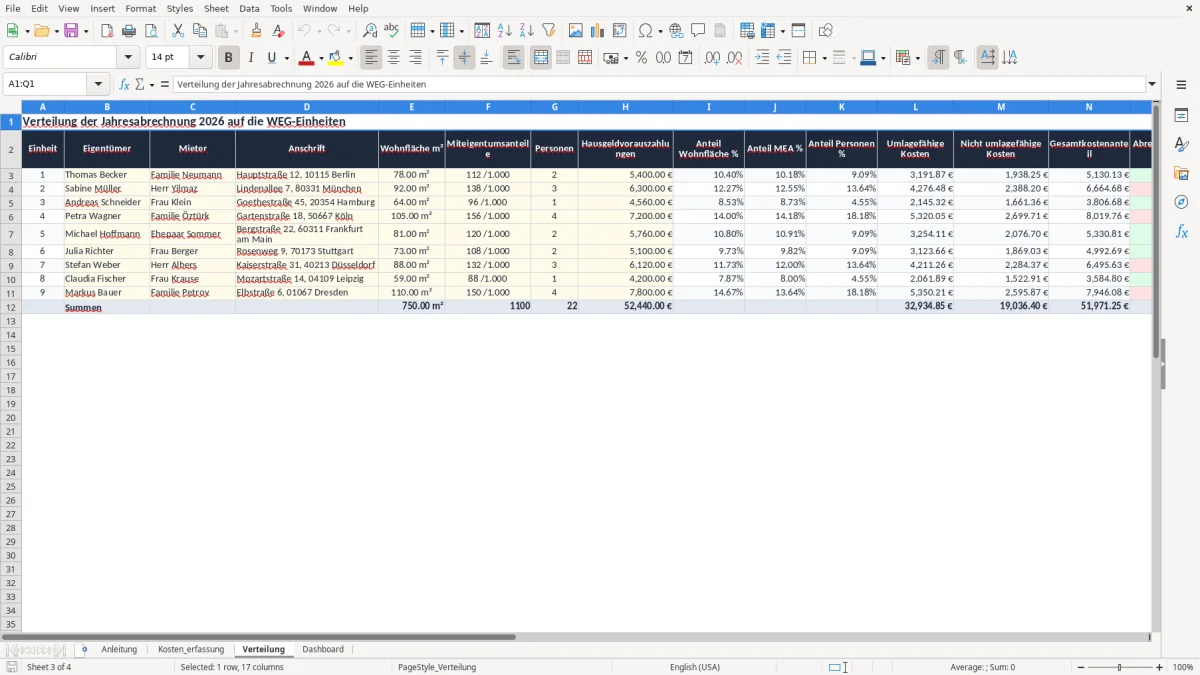Expand Name Box dropdown arrow

pyautogui.click(x=98, y=84)
